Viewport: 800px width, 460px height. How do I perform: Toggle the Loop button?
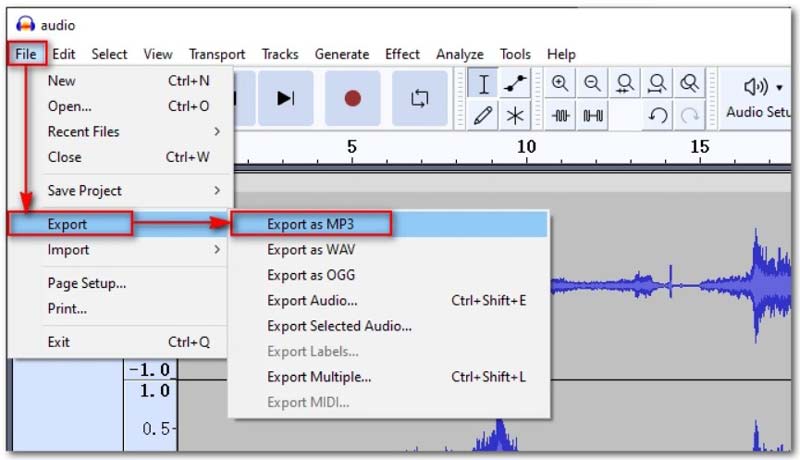419,98
